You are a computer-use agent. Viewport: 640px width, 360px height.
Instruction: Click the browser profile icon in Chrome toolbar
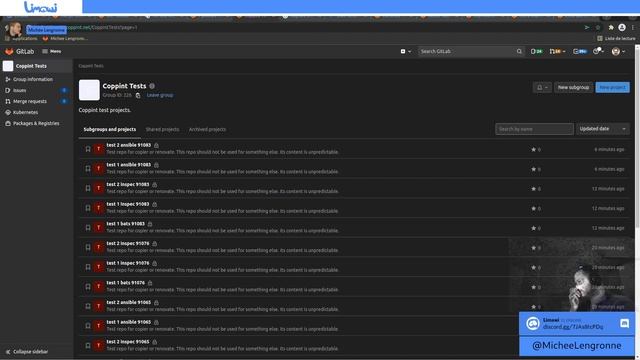622,27
